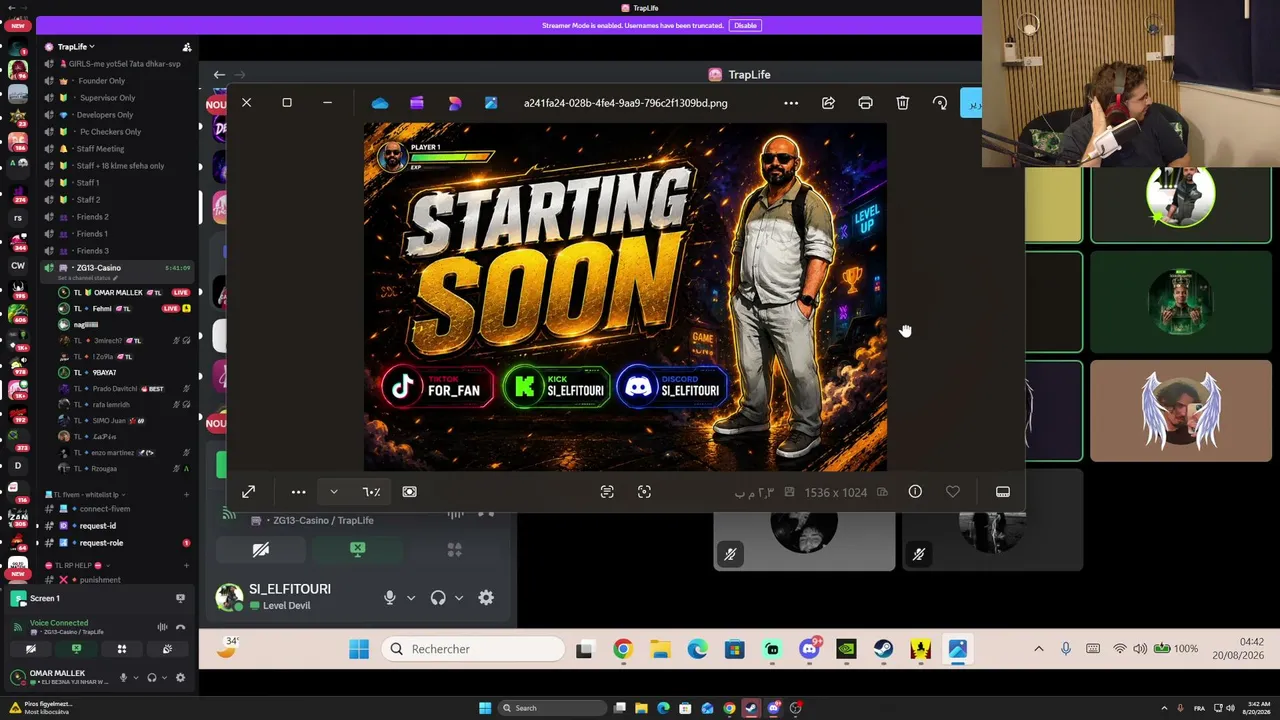Viewport: 1280px width, 720px height.
Task: Open the ellipsis menu in Photos bottom bar
Action: 298,492
